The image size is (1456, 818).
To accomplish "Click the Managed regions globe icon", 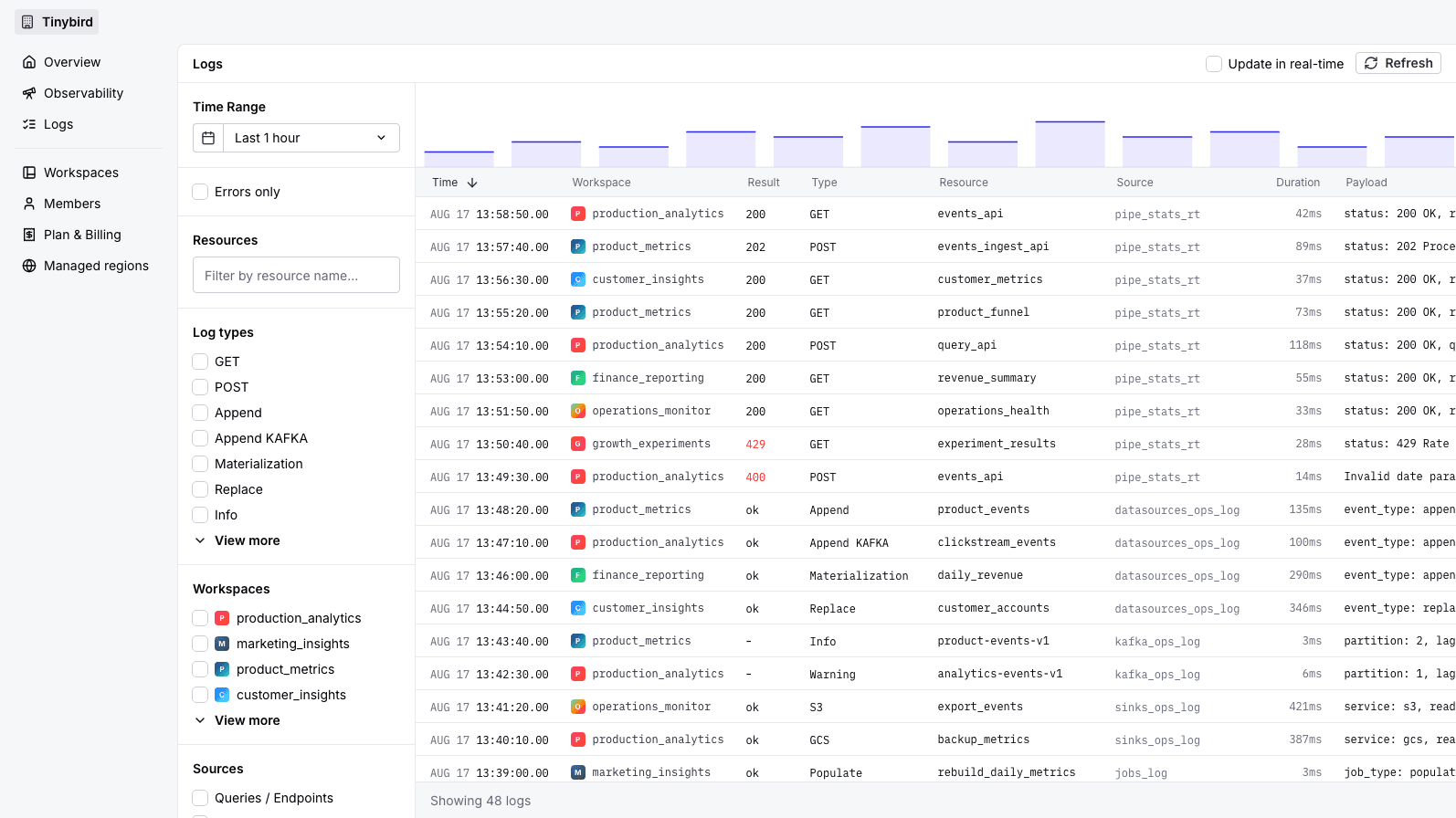I will (x=29, y=266).
